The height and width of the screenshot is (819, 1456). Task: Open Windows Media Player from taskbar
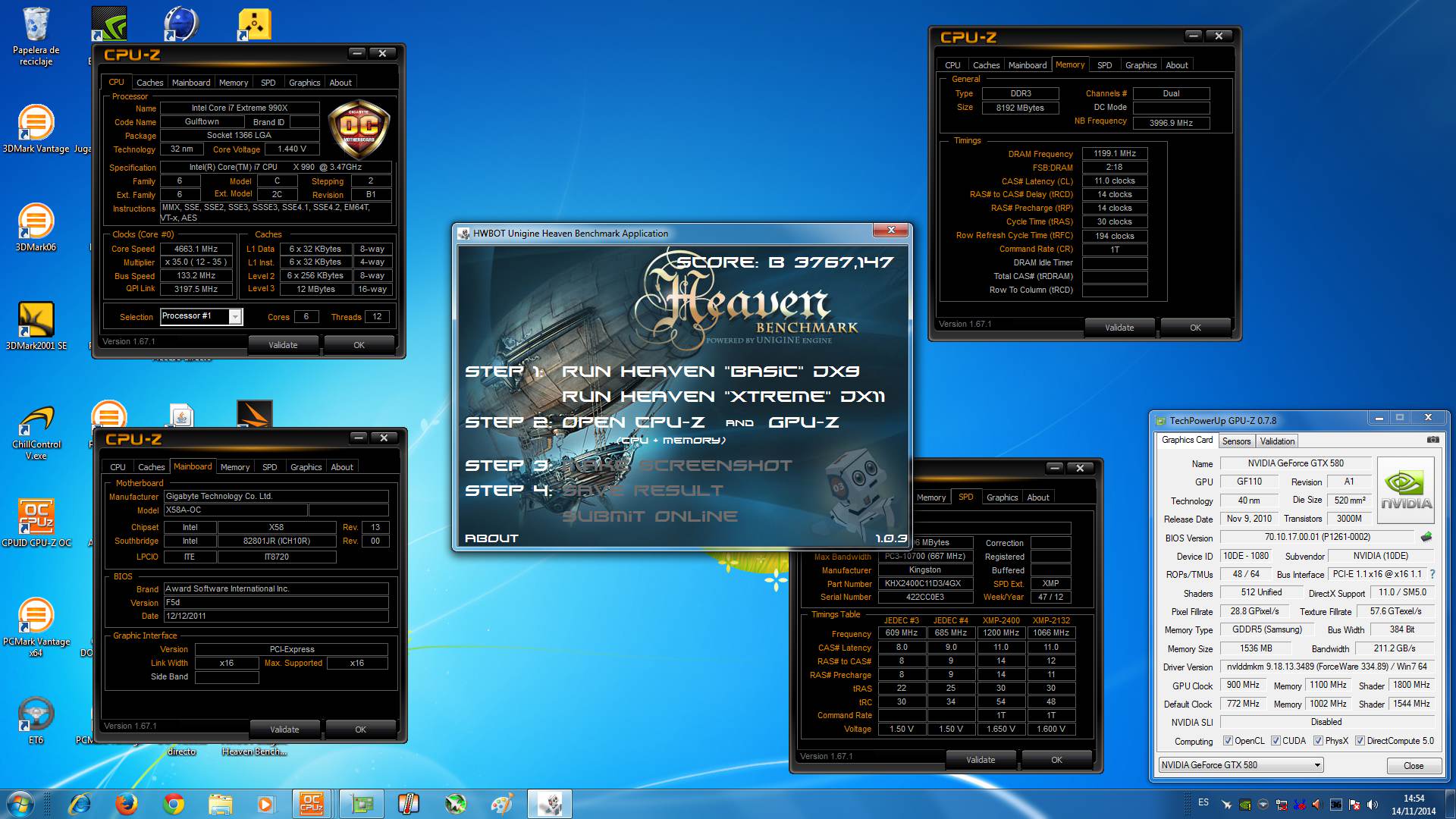pos(266,804)
